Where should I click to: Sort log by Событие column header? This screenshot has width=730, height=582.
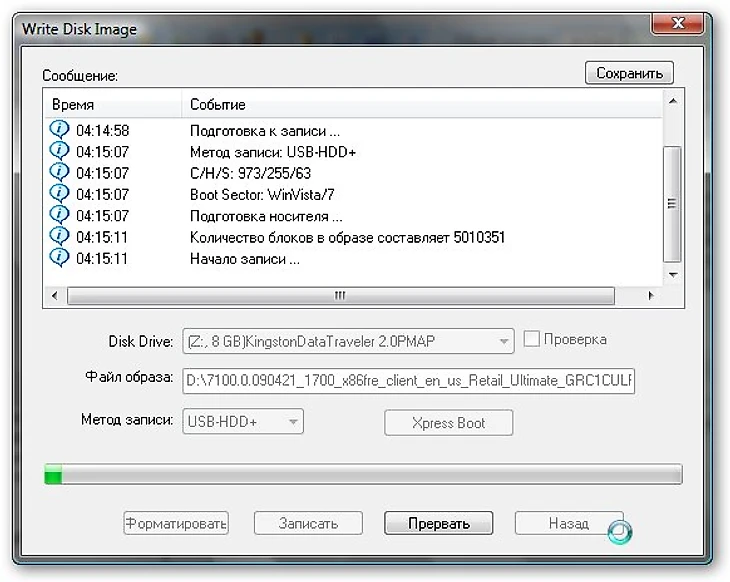click(420, 104)
